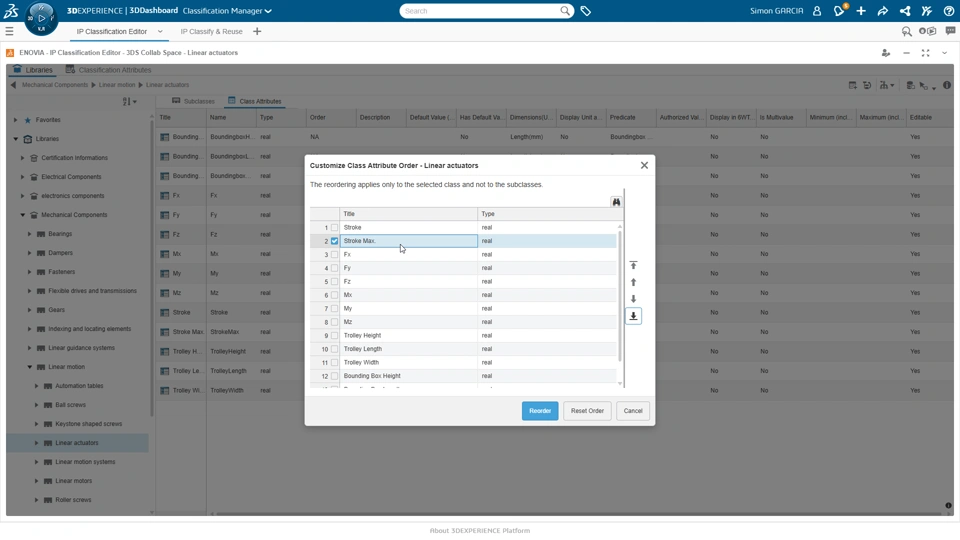Check the Fx attribute checkbox

334,255
